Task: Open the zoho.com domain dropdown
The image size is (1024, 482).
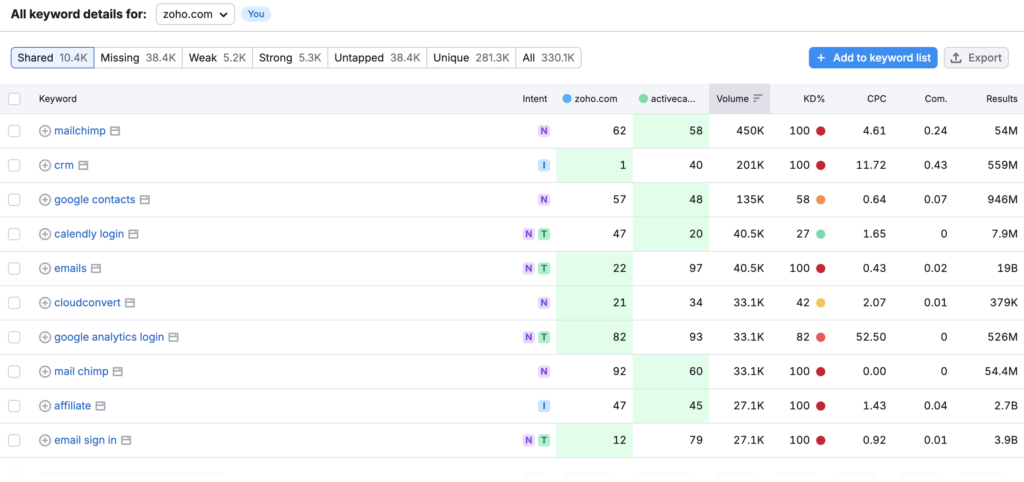Action: click(195, 14)
